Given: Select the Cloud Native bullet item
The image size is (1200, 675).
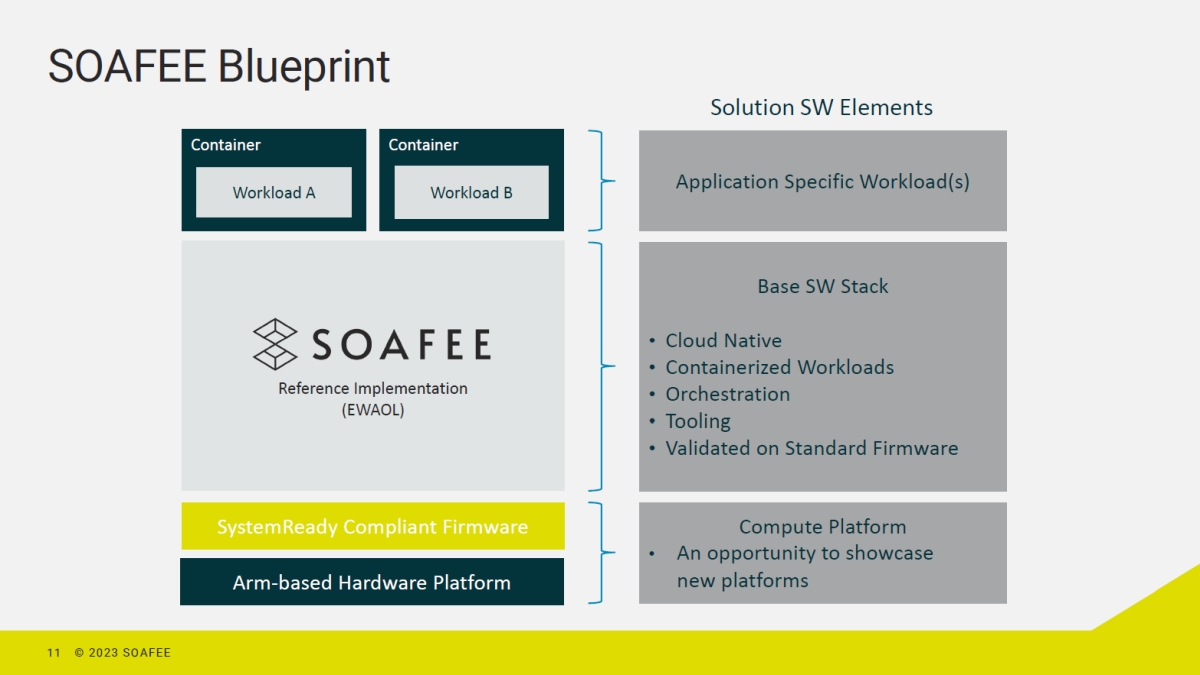Looking at the screenshot, I should click(723, 340).
